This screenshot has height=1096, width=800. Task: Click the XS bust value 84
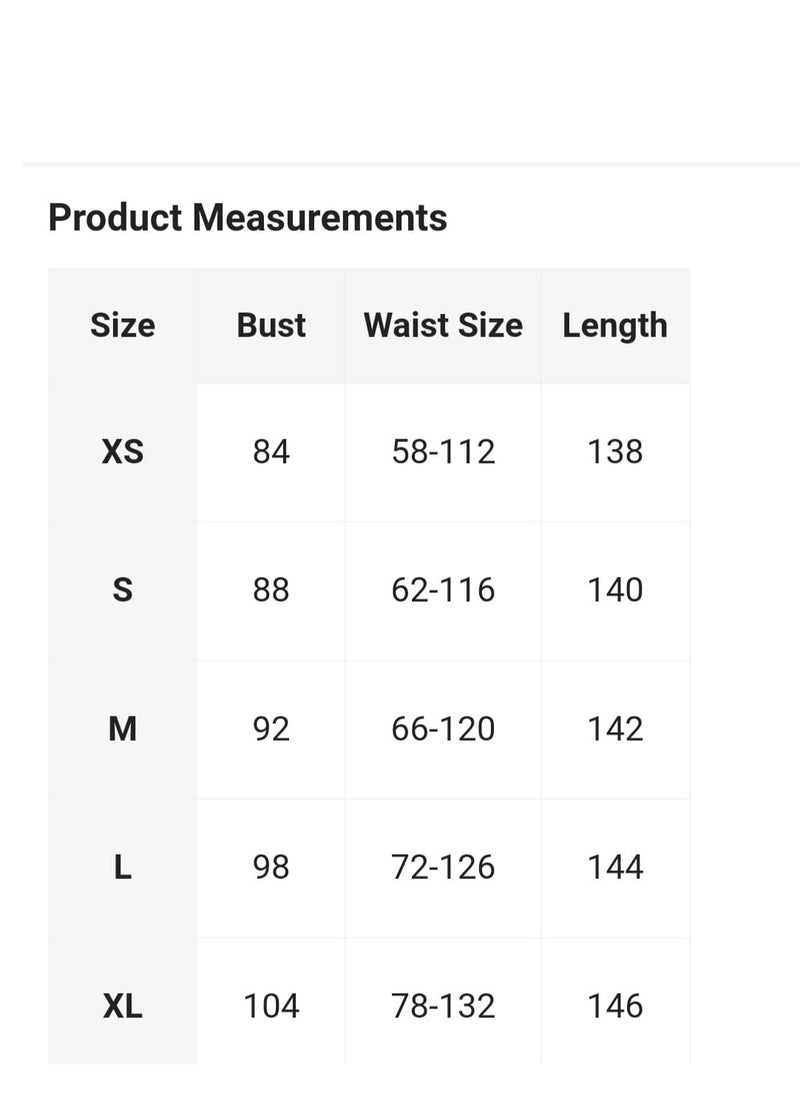click(271, 452)
